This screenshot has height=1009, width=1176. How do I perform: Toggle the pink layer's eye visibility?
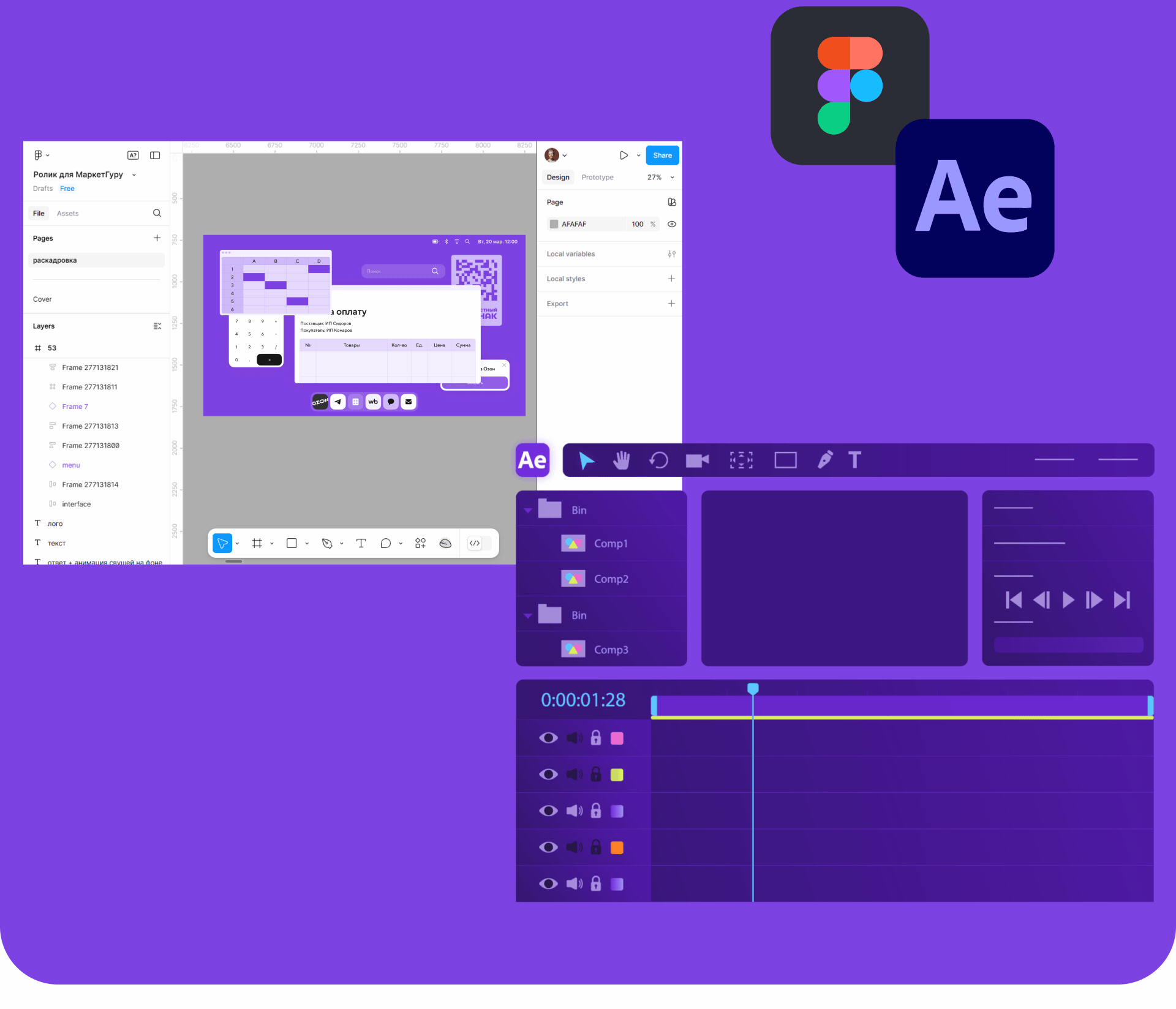[548, 738]
